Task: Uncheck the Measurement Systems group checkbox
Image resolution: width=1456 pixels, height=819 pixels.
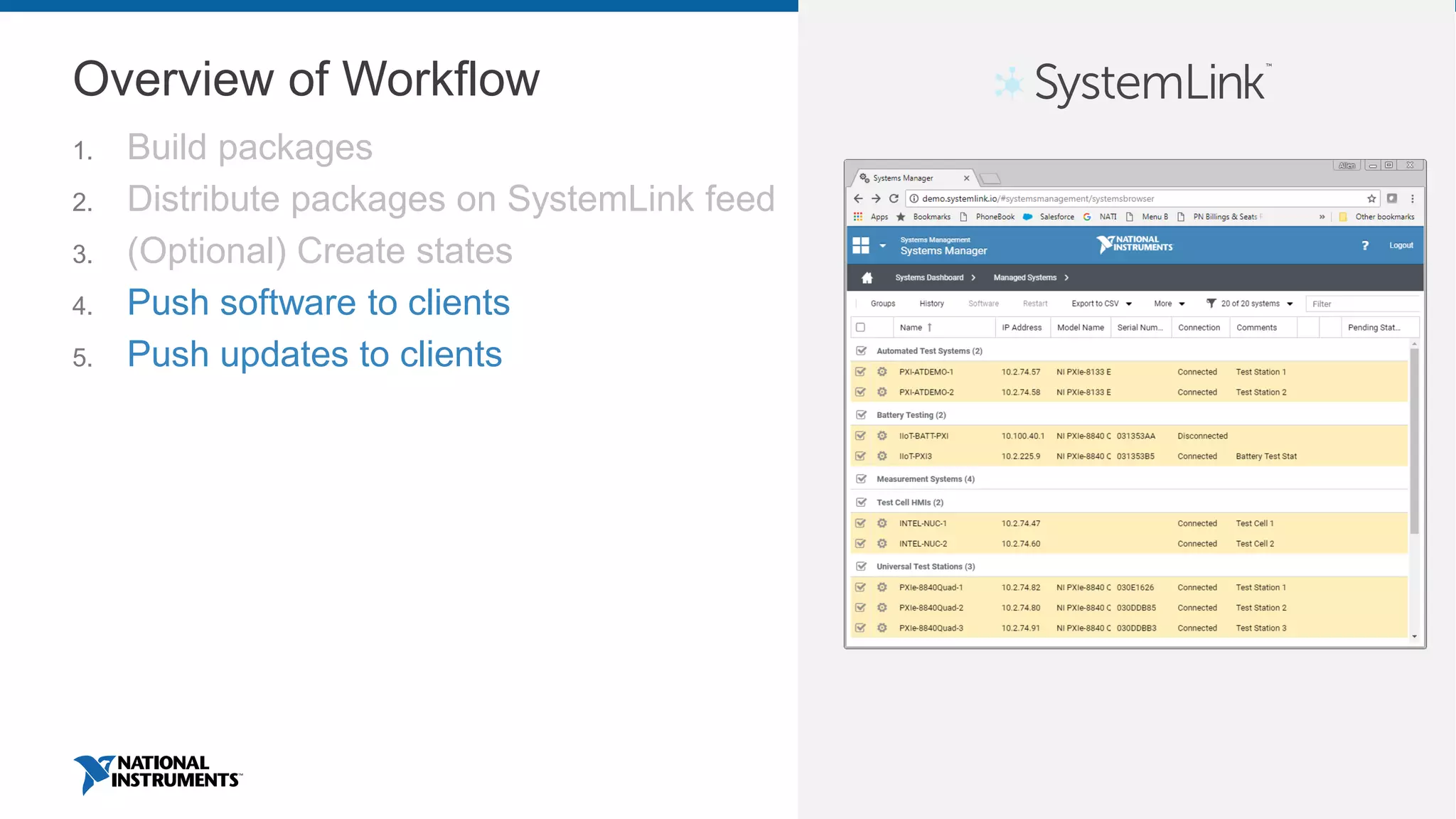Action: pos(861,479)
